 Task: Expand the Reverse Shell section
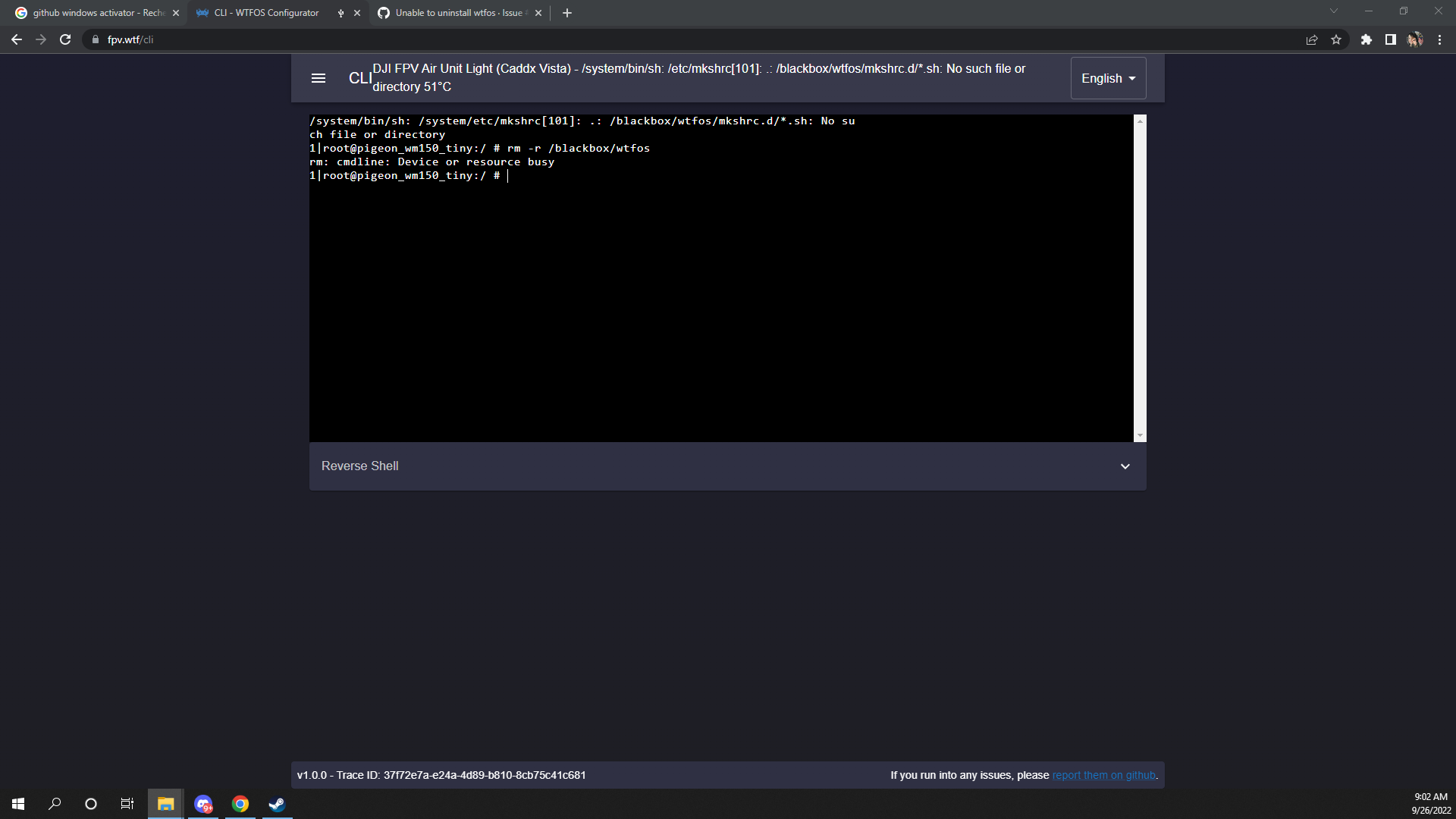pos(1125,466)
